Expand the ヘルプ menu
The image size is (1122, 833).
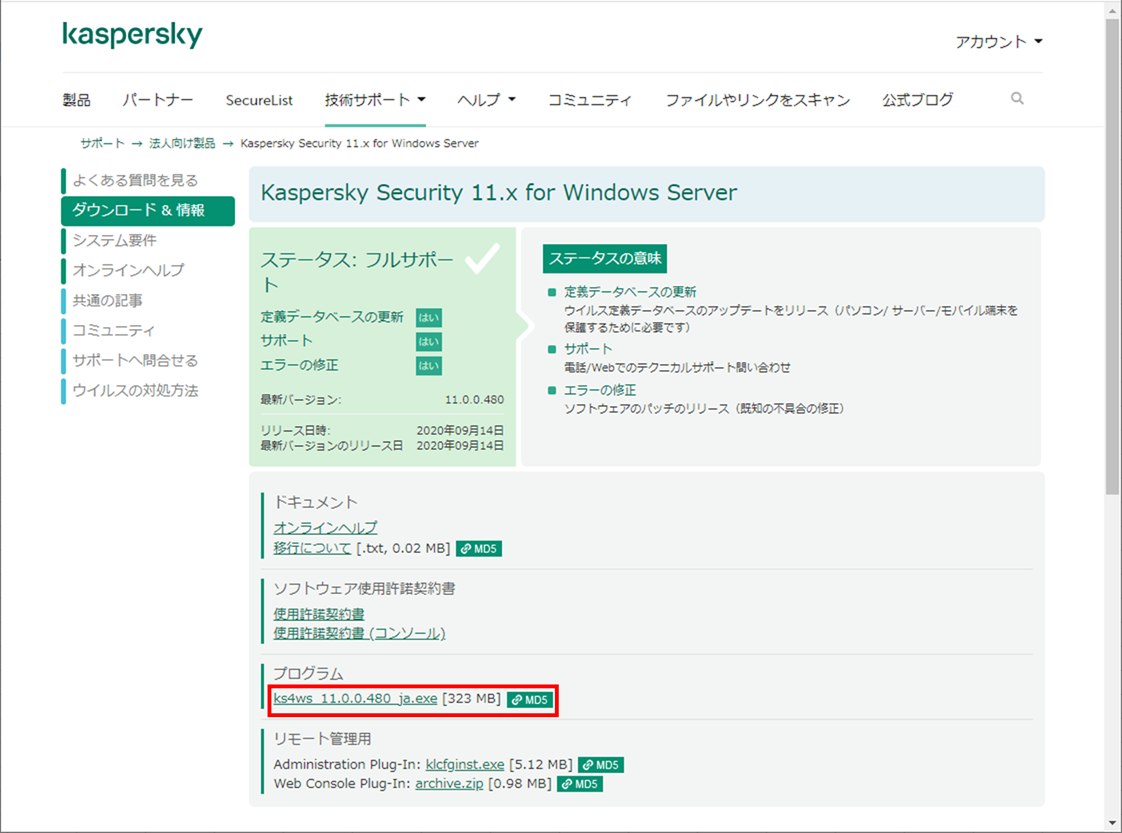[x=487, y=99]
